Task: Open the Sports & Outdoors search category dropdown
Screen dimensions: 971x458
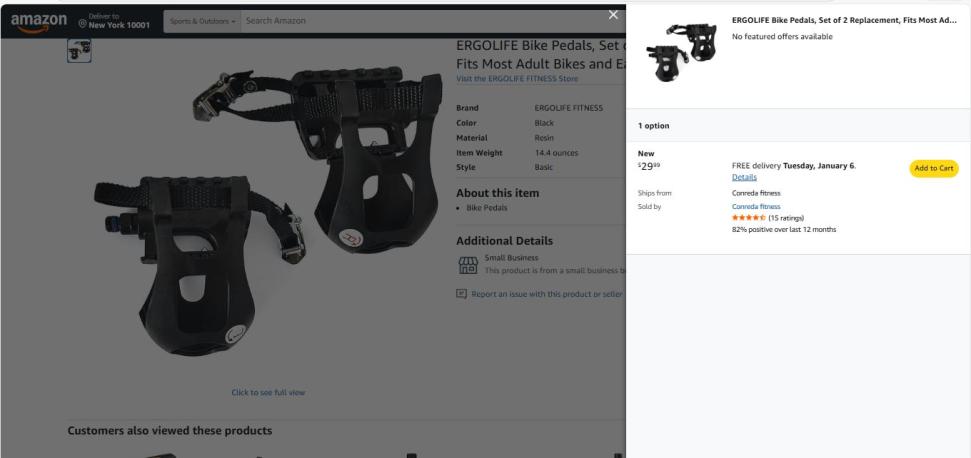Action: (x=202, y=21)
